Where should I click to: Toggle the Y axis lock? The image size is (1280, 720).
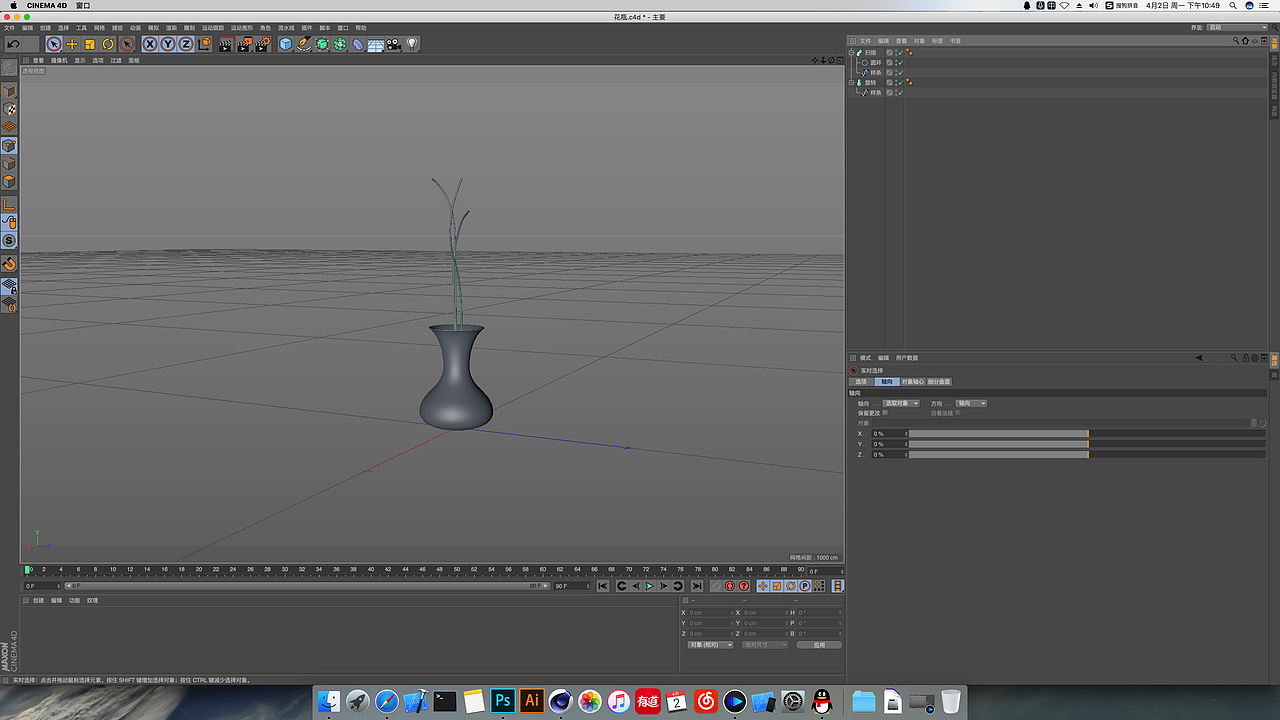coord(168,44)
